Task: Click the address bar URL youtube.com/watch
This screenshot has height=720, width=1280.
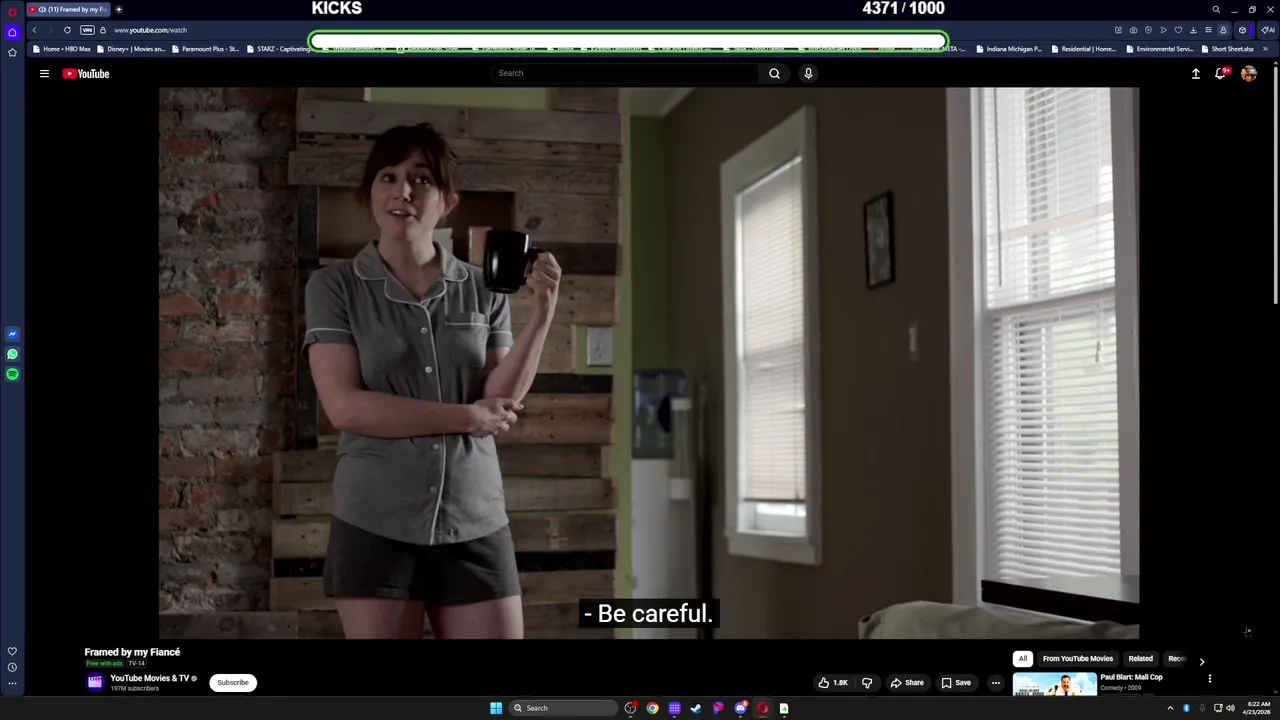Action: click(x=150, y=30)
